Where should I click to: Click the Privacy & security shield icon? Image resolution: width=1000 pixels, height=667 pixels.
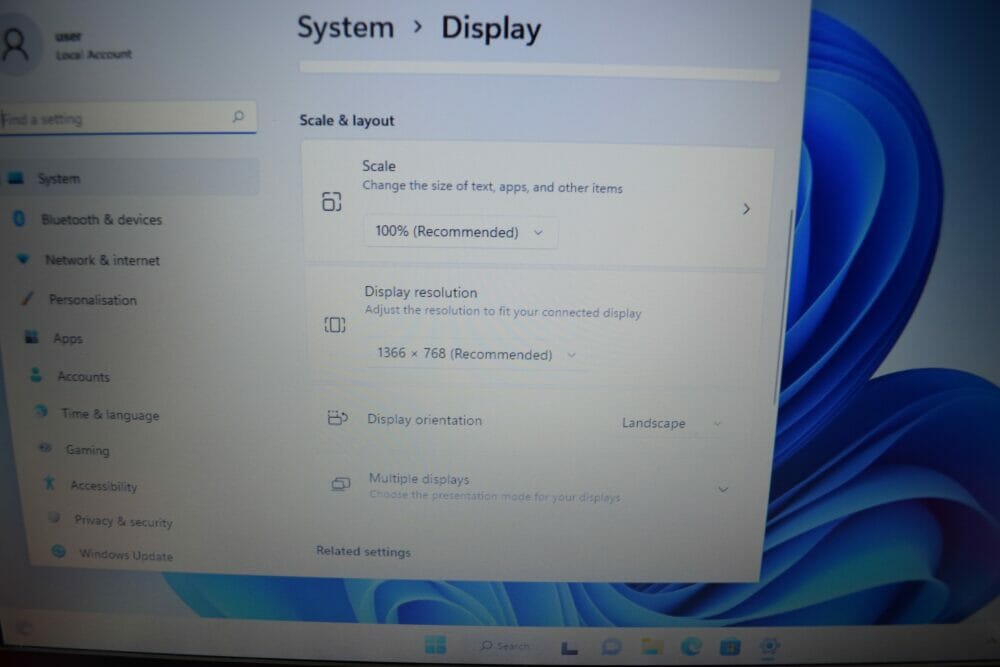click(54, 517)
